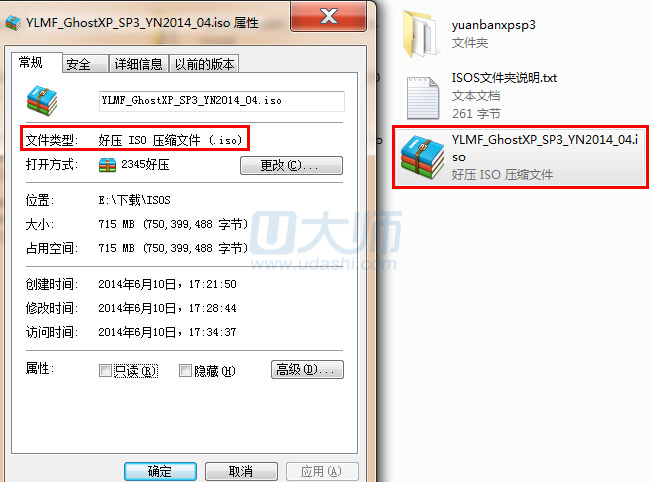Select the 常规 tab
The image size is (652, 482).
(37, 62)
